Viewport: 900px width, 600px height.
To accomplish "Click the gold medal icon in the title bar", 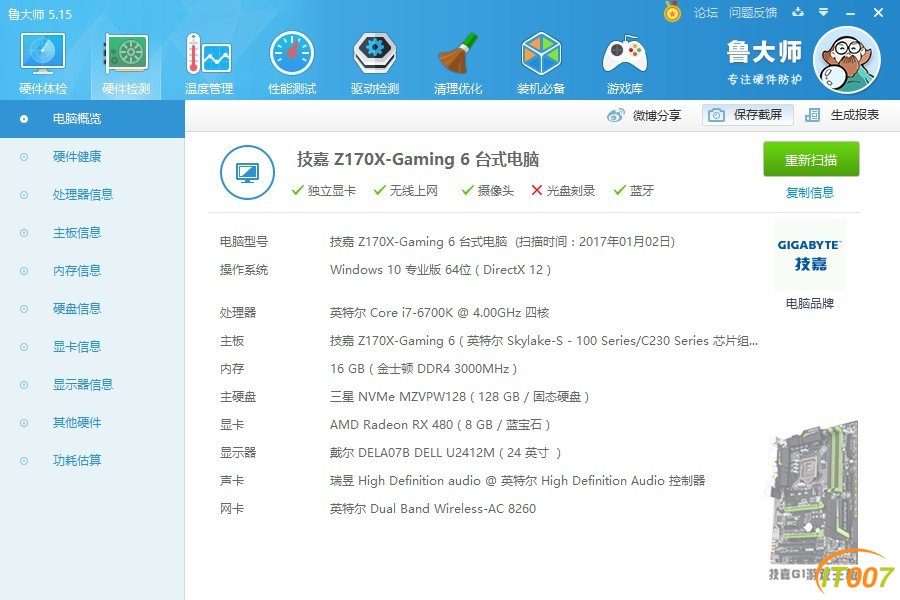I will click(x=672, y=11).
